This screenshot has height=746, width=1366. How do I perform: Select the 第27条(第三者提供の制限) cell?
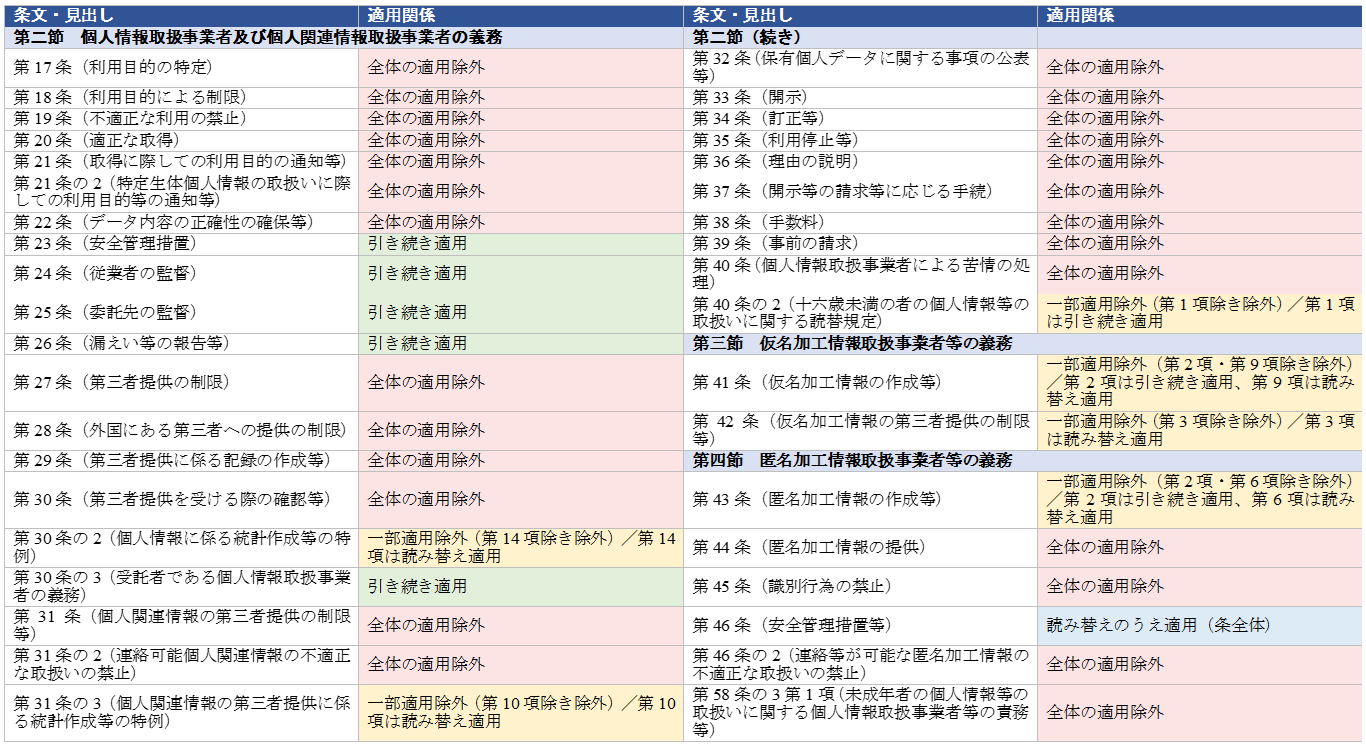182,383
